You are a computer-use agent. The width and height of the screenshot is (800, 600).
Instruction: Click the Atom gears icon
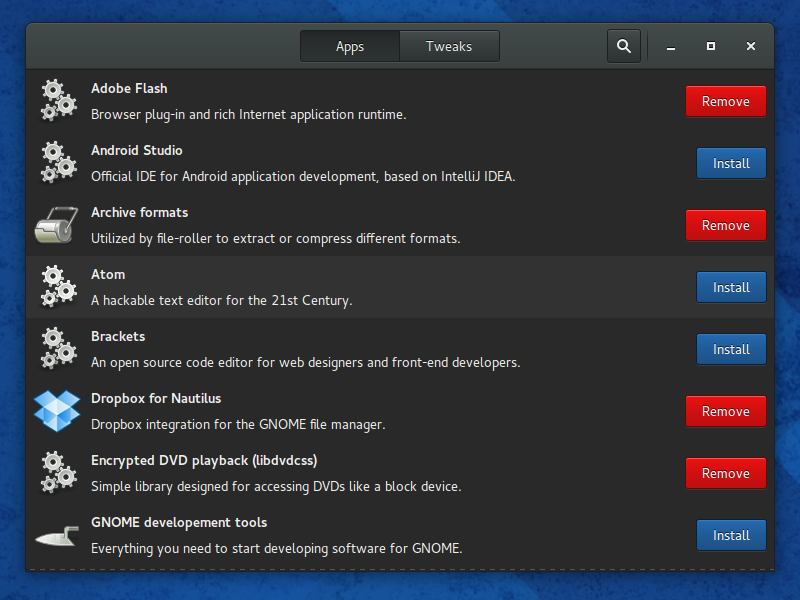click(58, 287)
